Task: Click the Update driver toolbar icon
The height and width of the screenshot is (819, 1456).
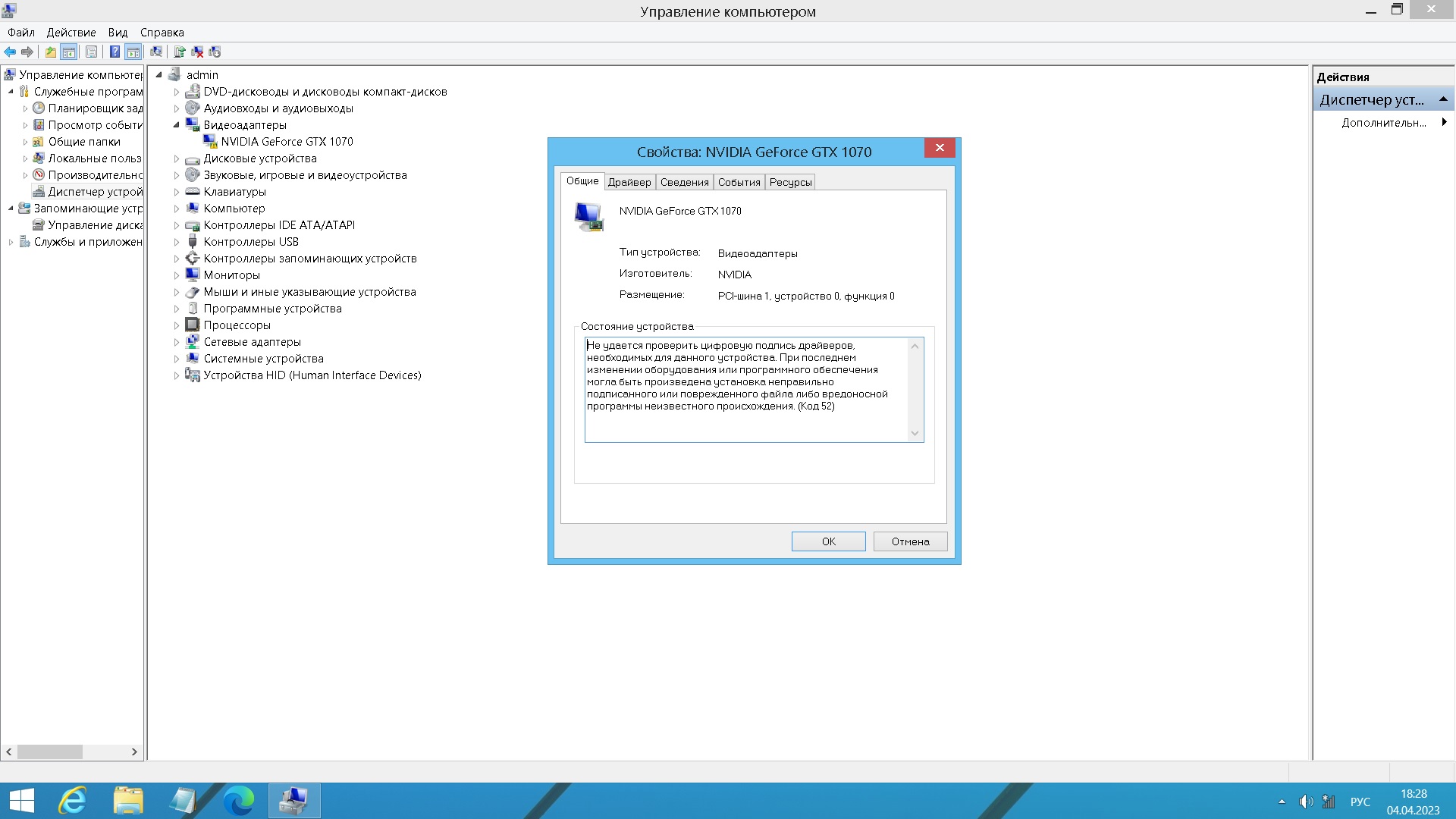Action: (180, 52)
